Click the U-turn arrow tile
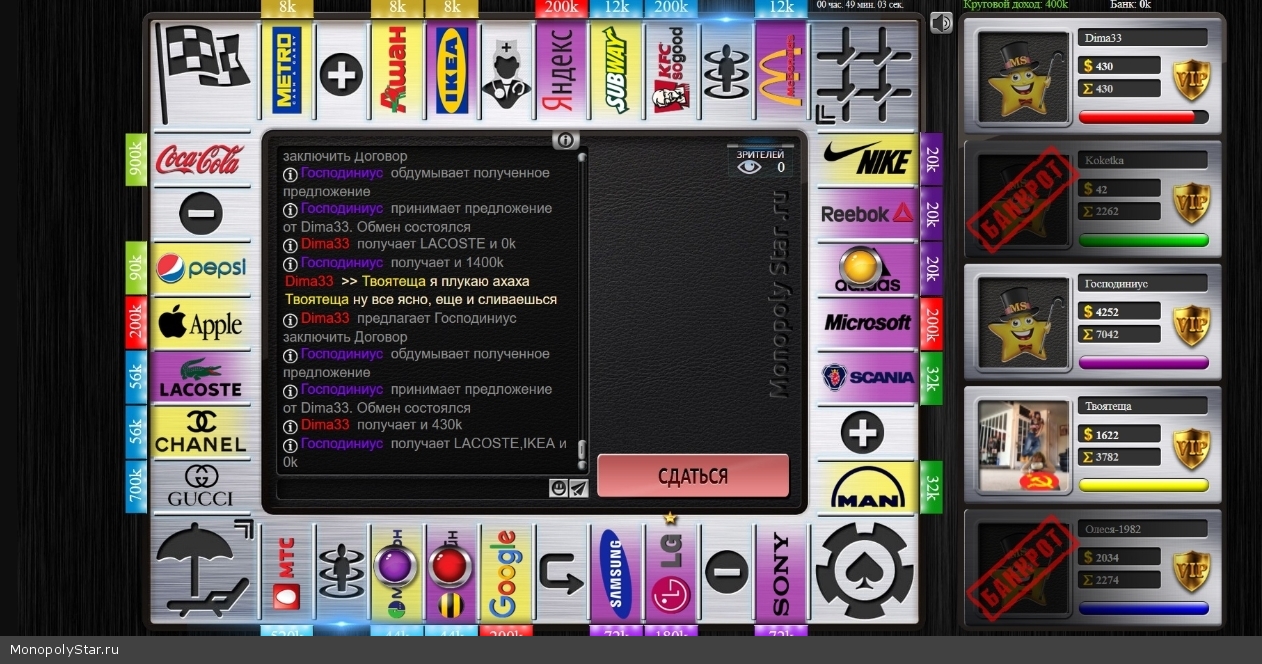 point(560,571)
